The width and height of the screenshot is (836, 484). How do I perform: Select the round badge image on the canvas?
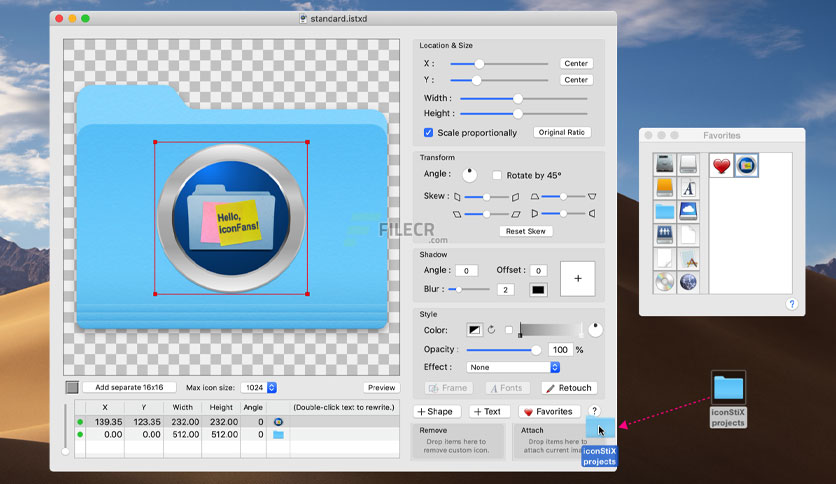point(231,218)
